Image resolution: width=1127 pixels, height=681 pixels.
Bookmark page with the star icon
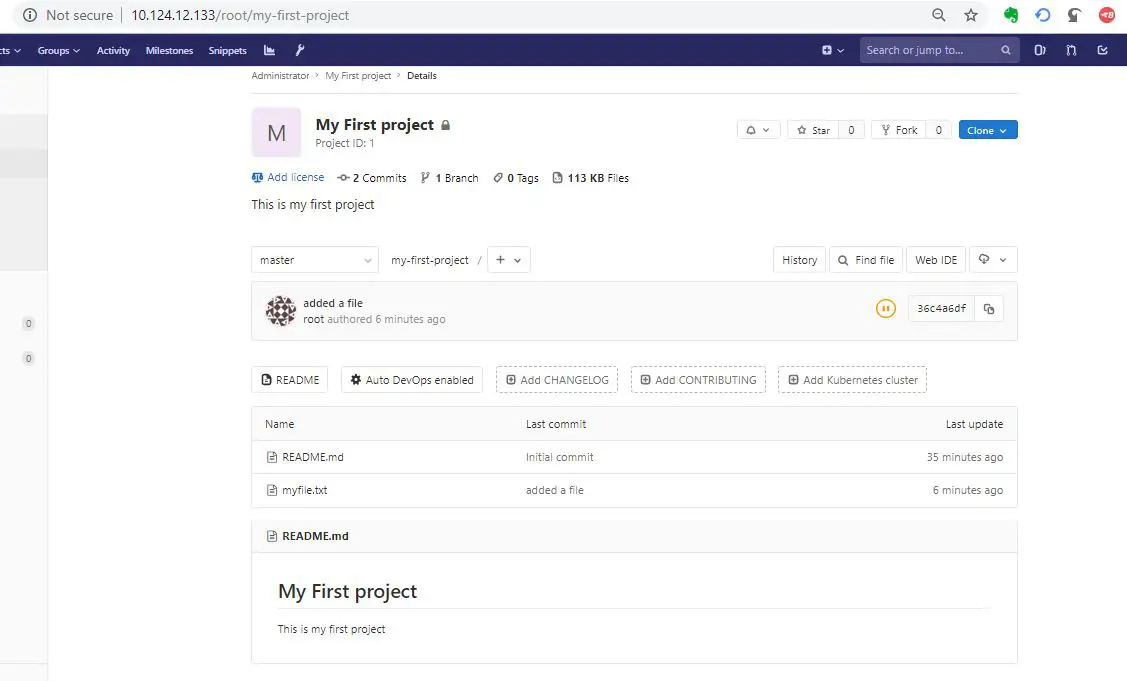point(970,15)
